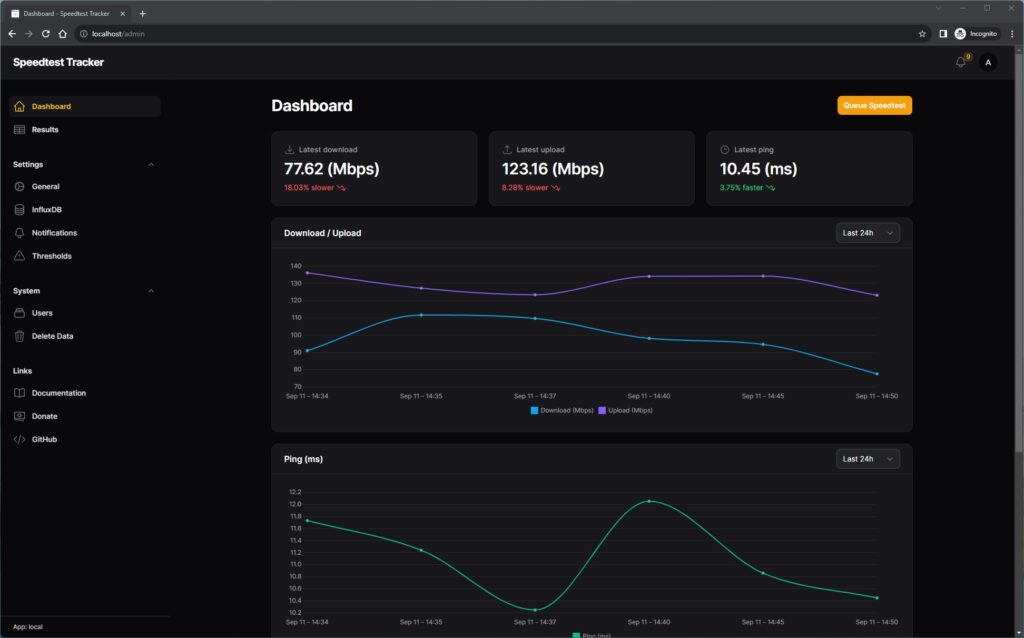Click a data point on the Ping chart peak

(651, 502)
